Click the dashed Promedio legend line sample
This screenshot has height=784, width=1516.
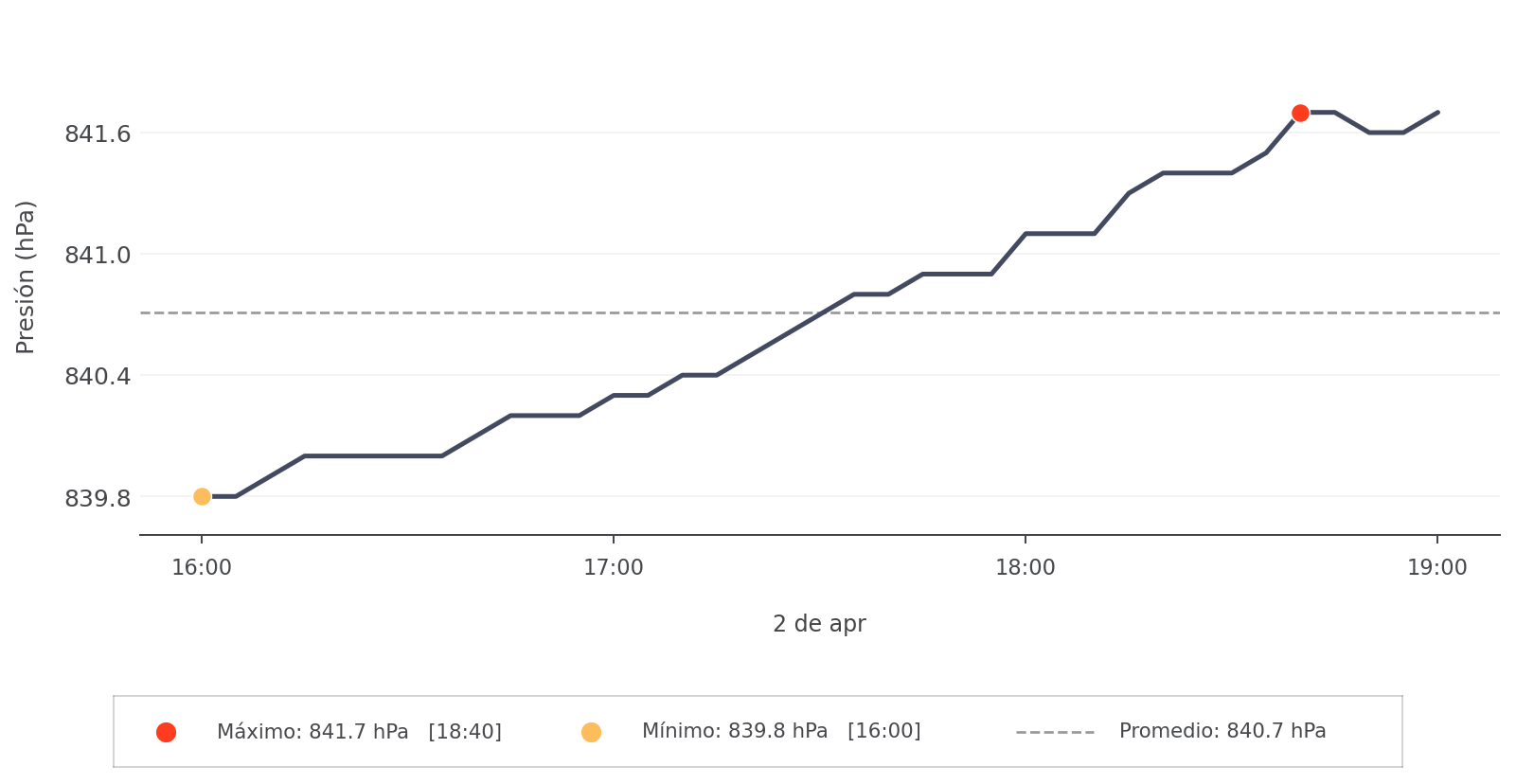1055,732
